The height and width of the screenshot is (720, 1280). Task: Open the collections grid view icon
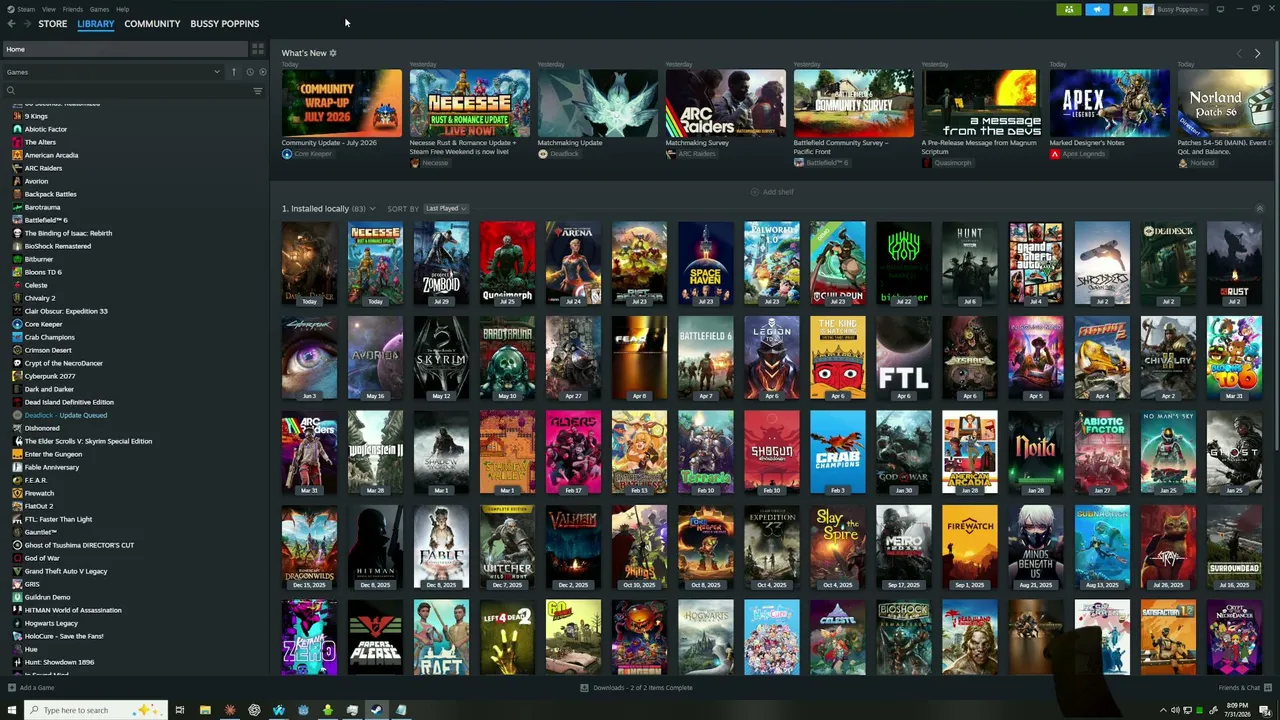(258, 49)
